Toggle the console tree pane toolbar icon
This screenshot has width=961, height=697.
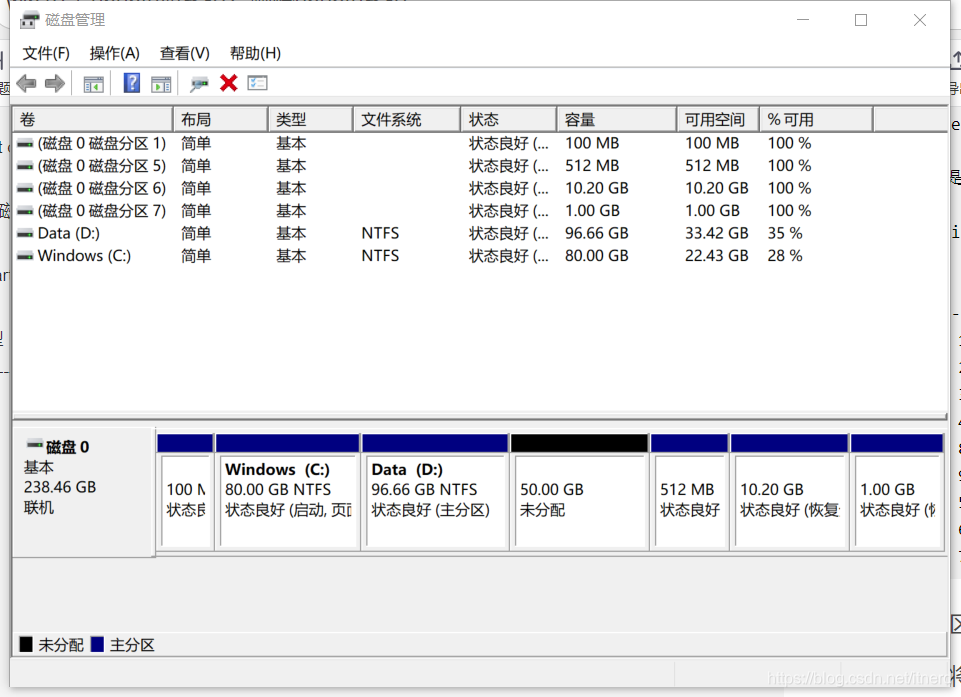pyautogui.click(x=93, y=83)
